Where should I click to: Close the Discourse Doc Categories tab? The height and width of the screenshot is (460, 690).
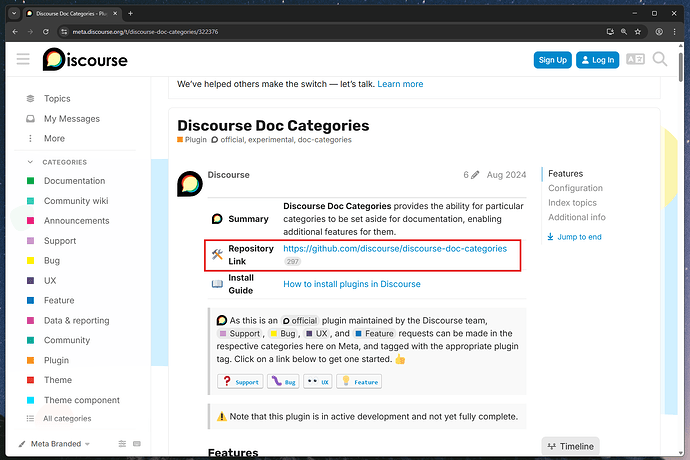[x=115, y=13]
